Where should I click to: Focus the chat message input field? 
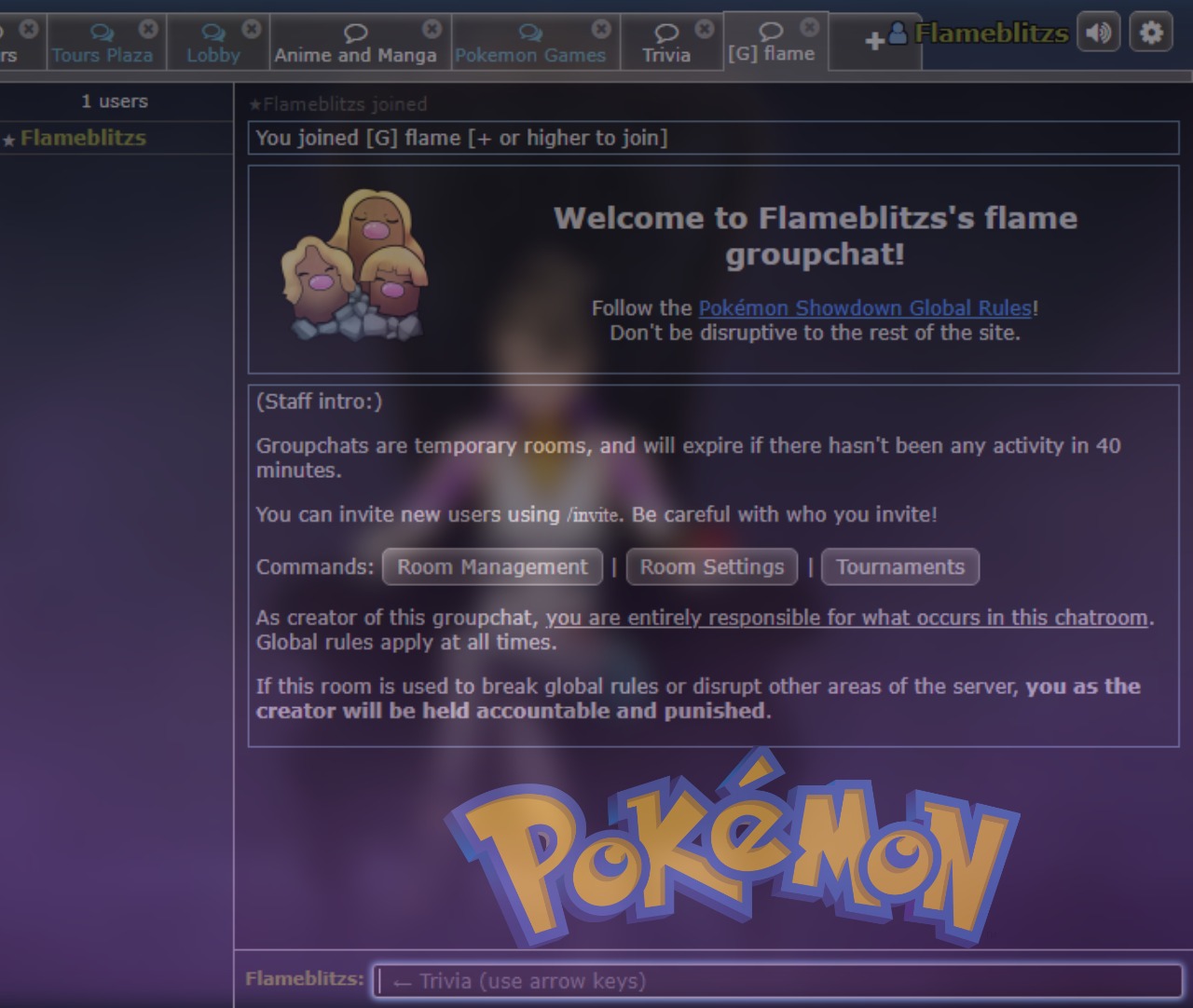click(776, 981)
